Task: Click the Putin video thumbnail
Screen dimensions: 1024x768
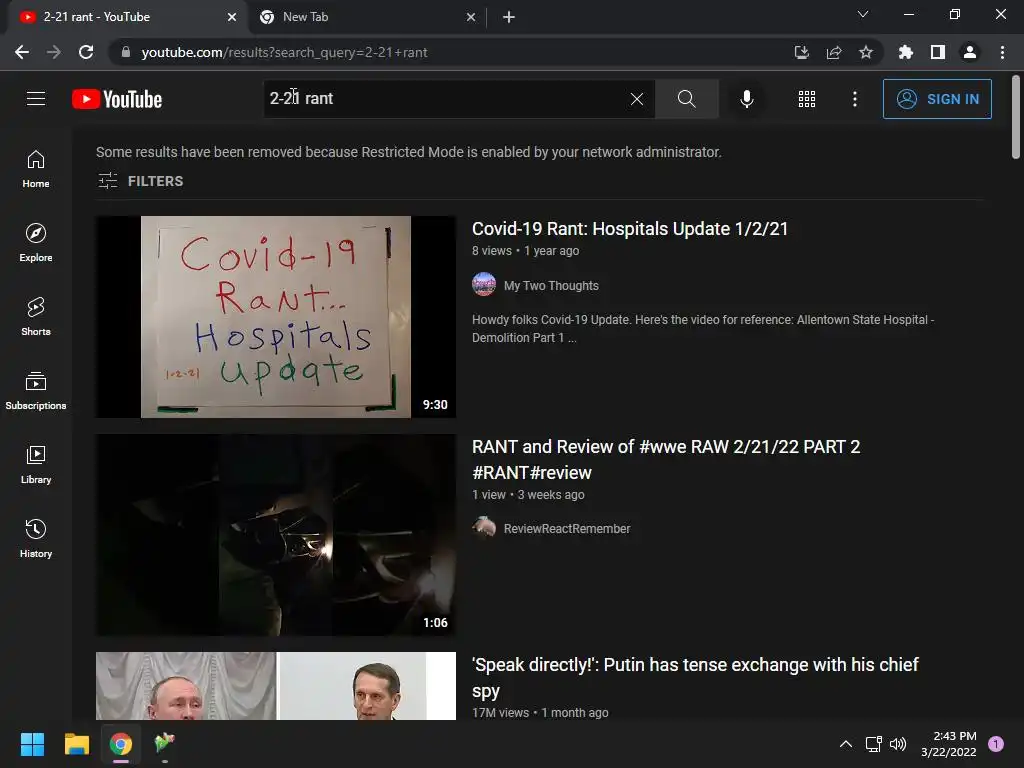Action: point(276,686)
